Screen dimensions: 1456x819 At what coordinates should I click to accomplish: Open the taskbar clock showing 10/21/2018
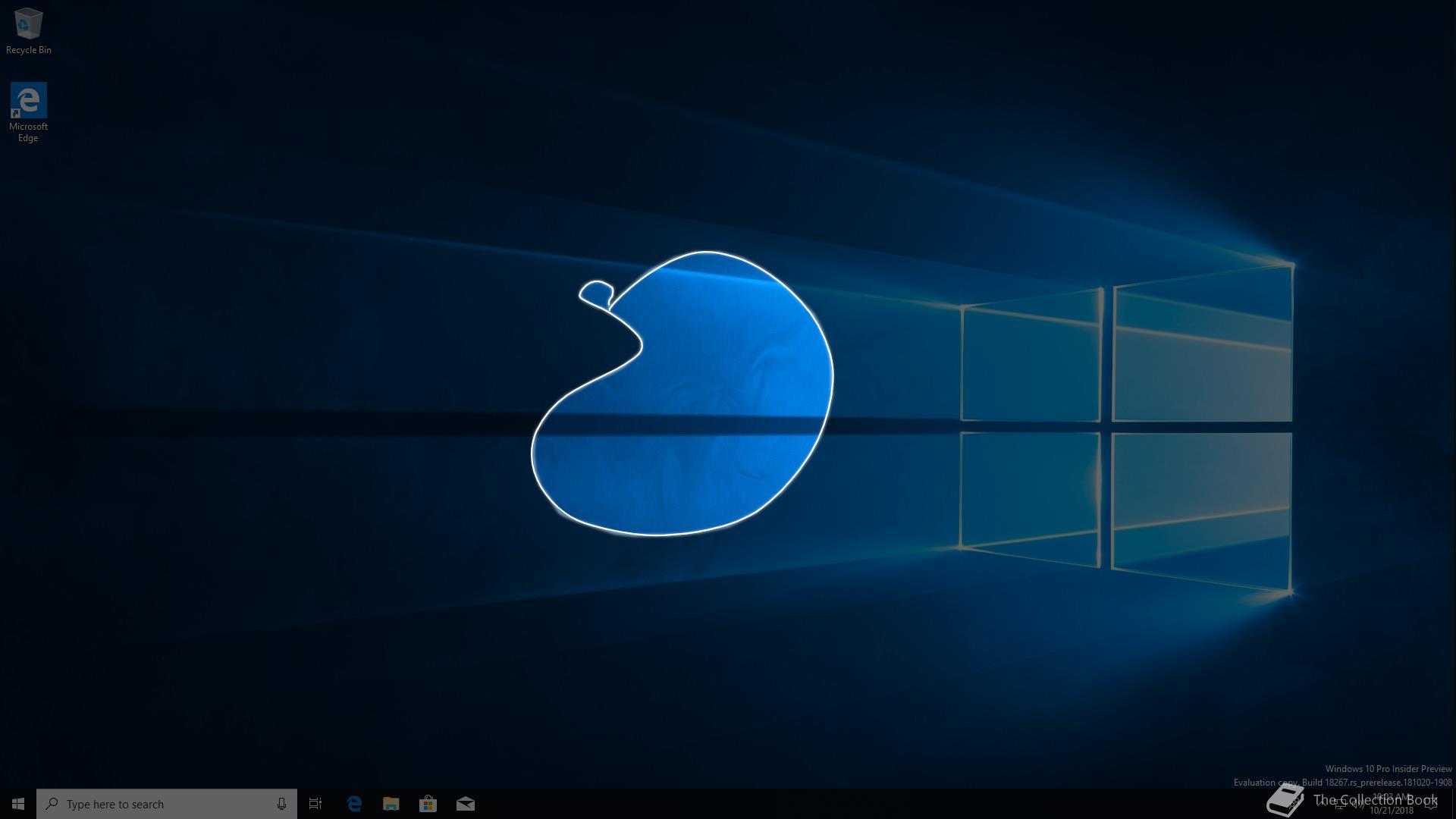point(1392,804)
